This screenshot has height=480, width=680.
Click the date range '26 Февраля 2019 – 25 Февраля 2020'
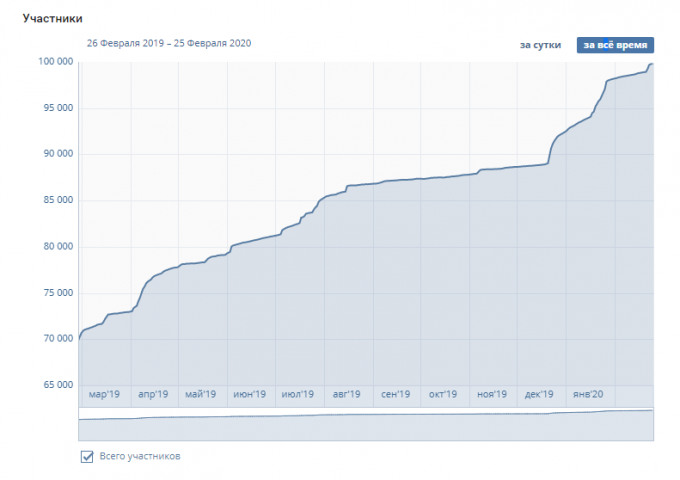click(x=169, y=43)
